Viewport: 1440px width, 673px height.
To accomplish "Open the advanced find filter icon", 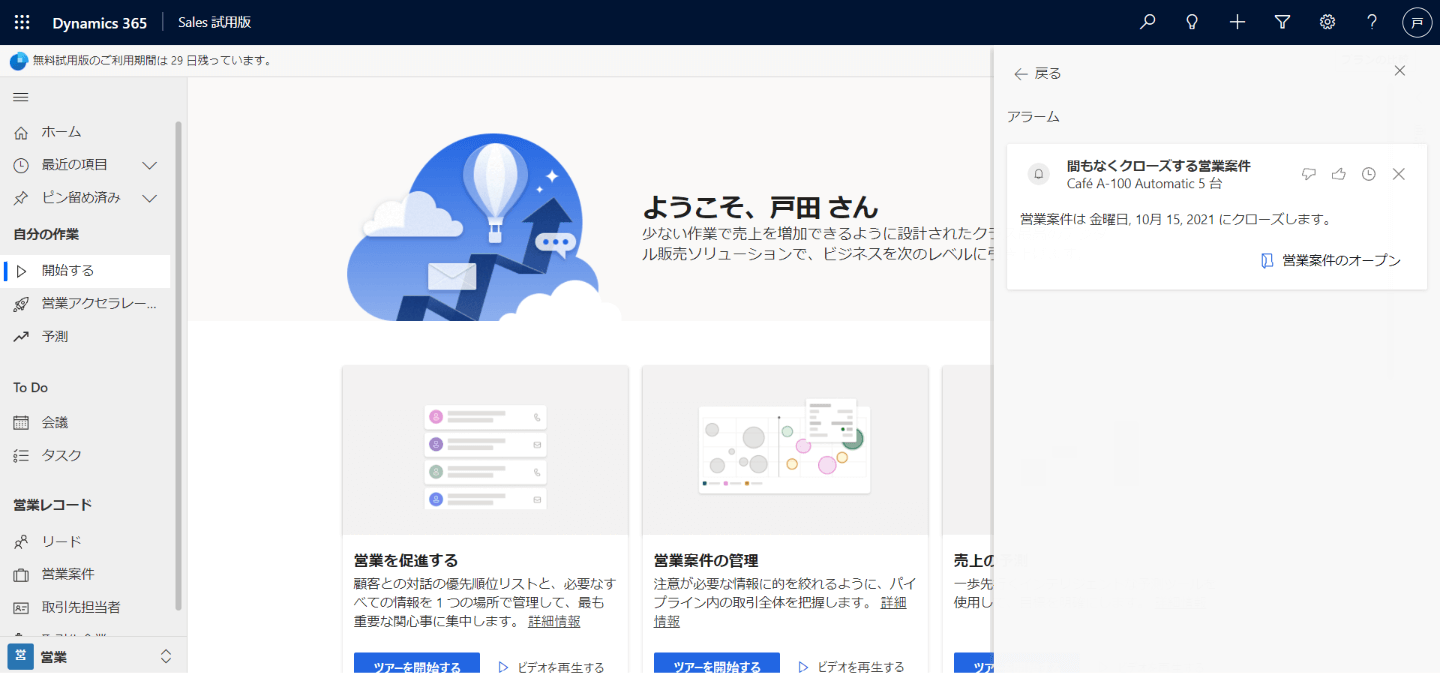I will (1282, 22).
